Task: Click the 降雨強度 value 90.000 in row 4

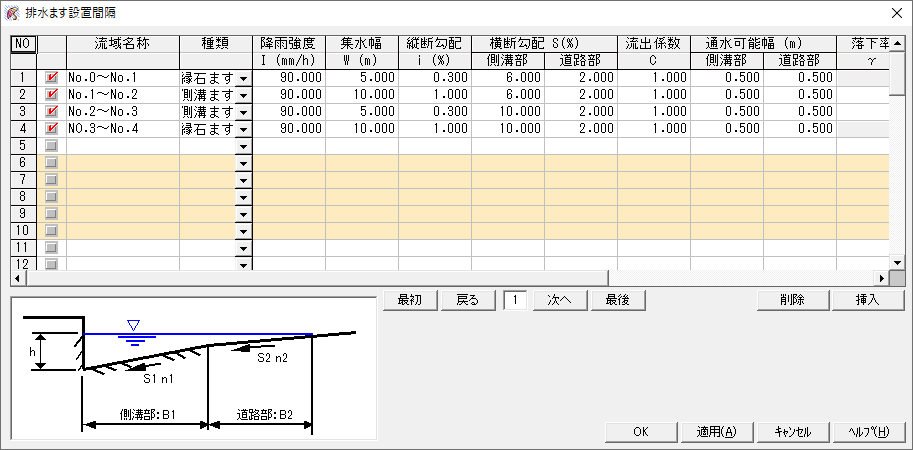Action: coord(289,129)
